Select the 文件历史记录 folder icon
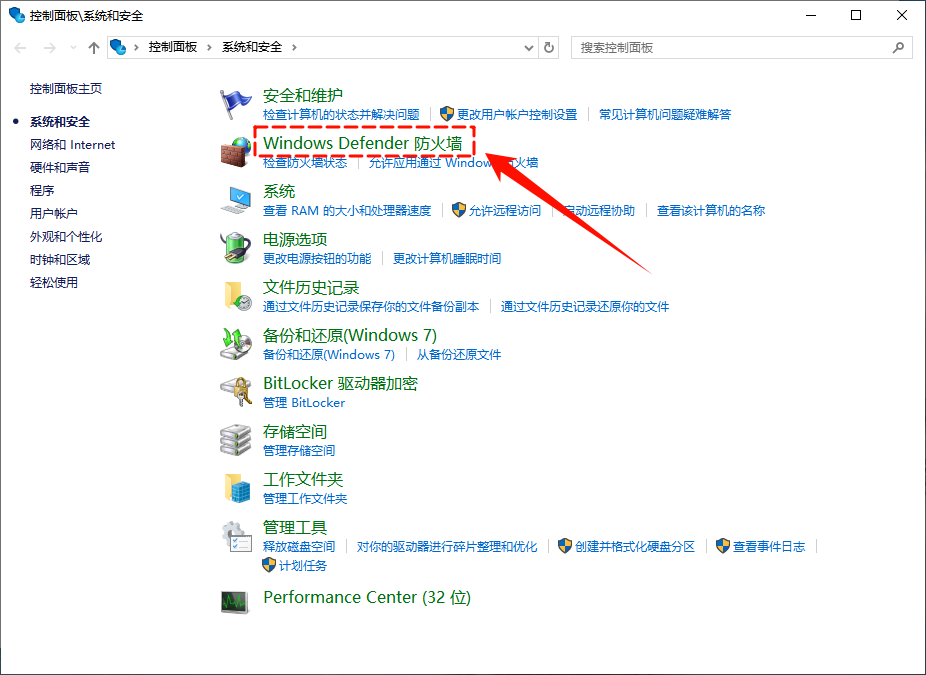Image resolution: width=926 pixels, height=675 pixels. pyautogui.click(x=236, y=296)
